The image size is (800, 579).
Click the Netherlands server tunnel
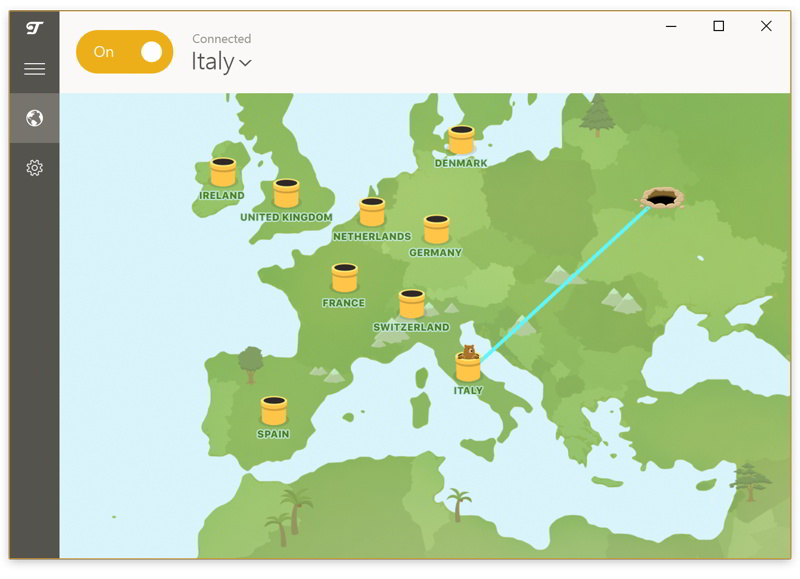click(372, 212)
